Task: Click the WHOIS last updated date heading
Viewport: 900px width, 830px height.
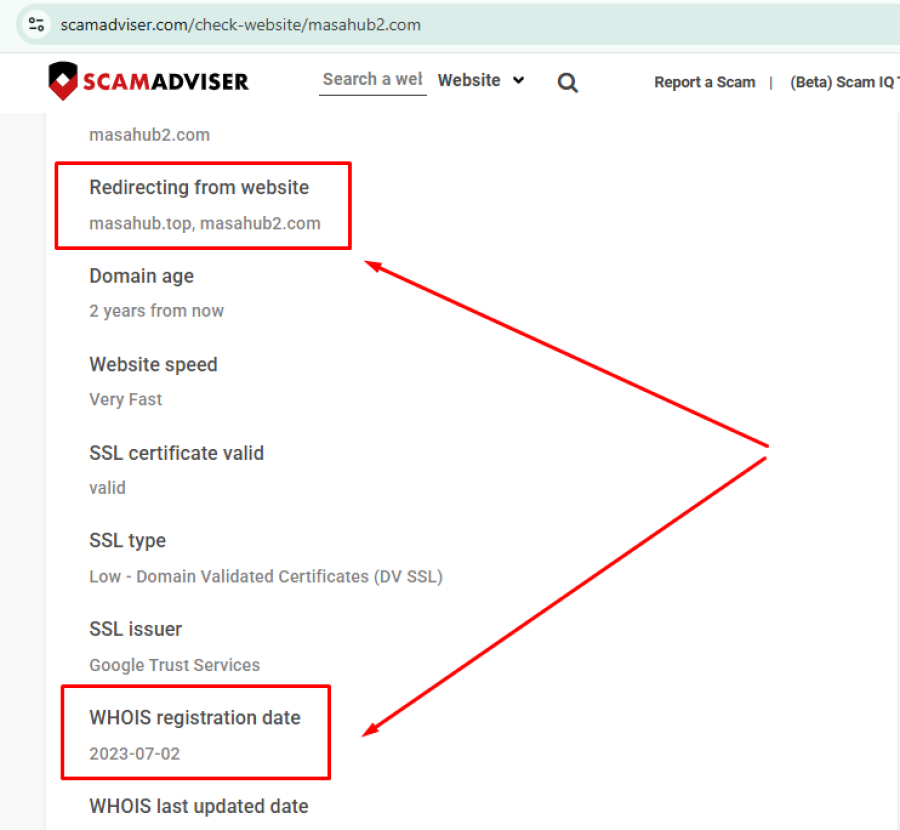Action: [199, 806]
